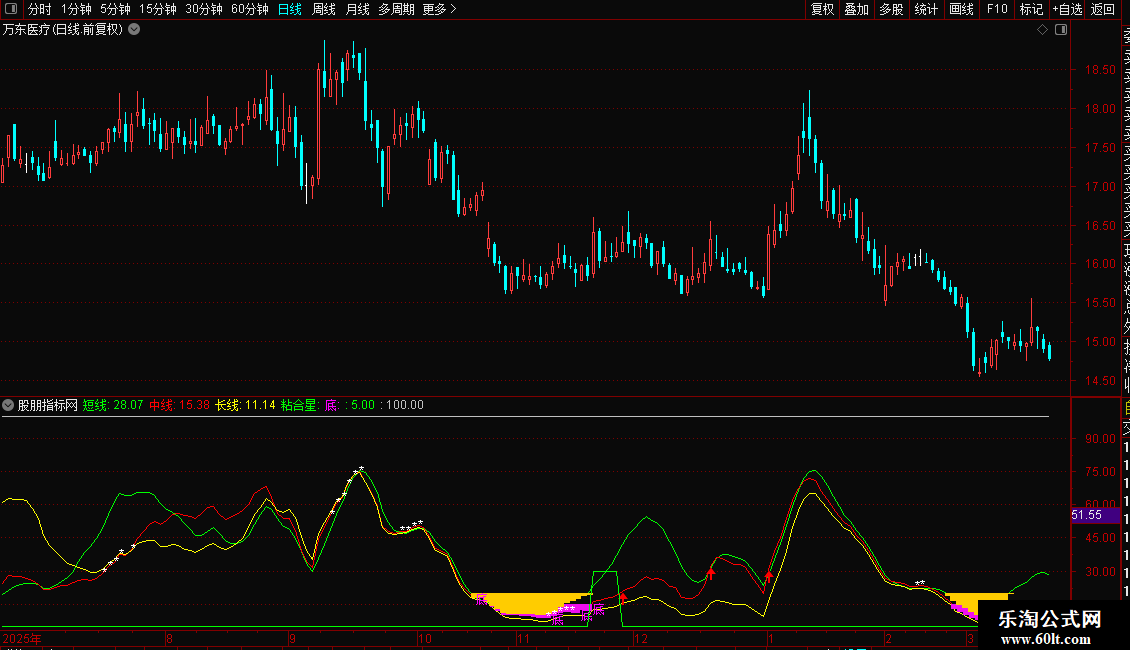Open the 分时 intraday tab
This screenshot has width=1130, height=650.
[x=40, y=9]
